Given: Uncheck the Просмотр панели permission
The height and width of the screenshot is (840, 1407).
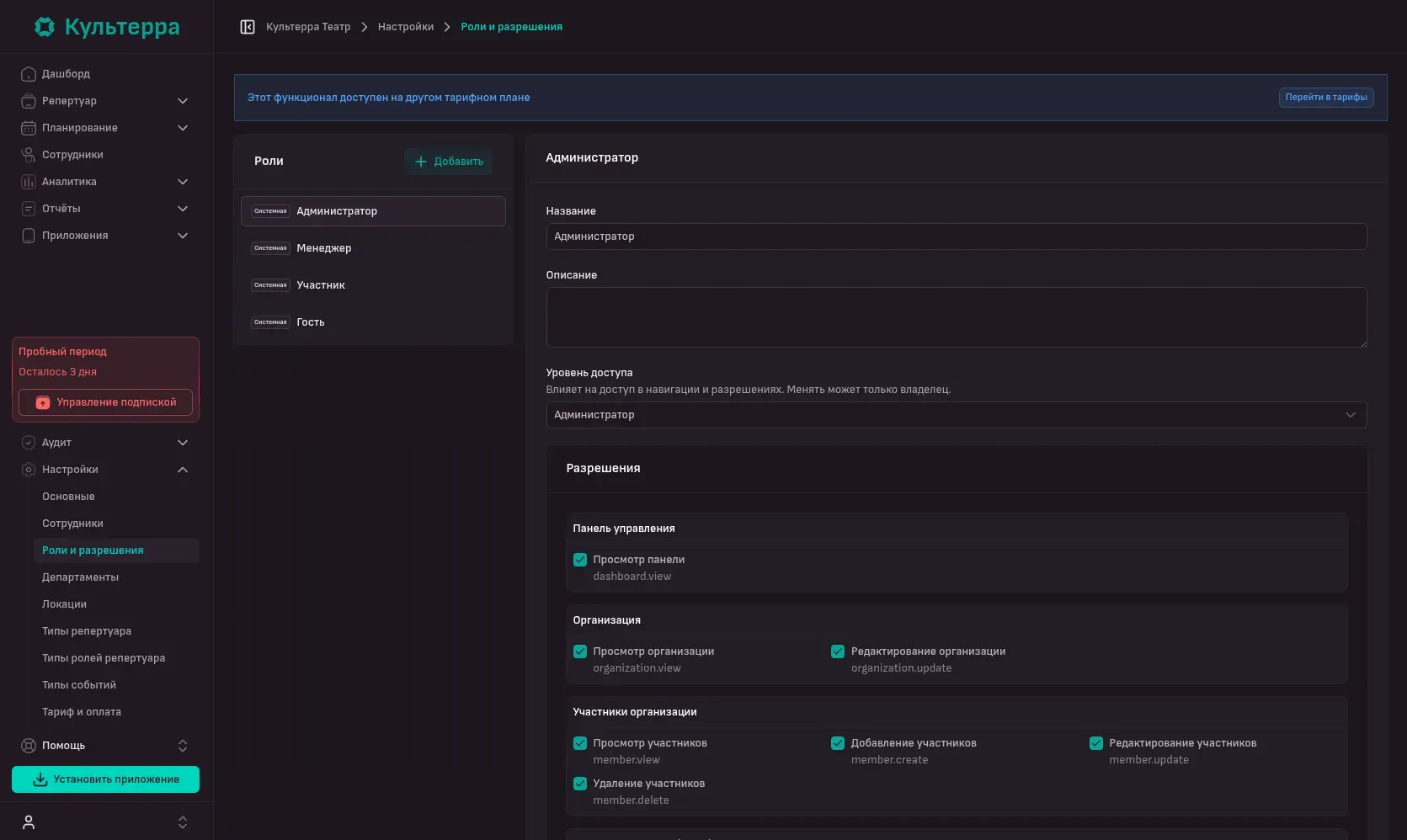Looking at the screenshot, I should point(580,560).
